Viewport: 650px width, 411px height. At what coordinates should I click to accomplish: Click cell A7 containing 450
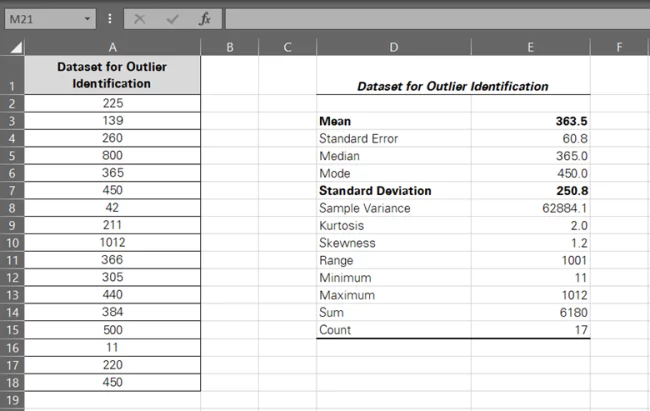click(112, 190)
